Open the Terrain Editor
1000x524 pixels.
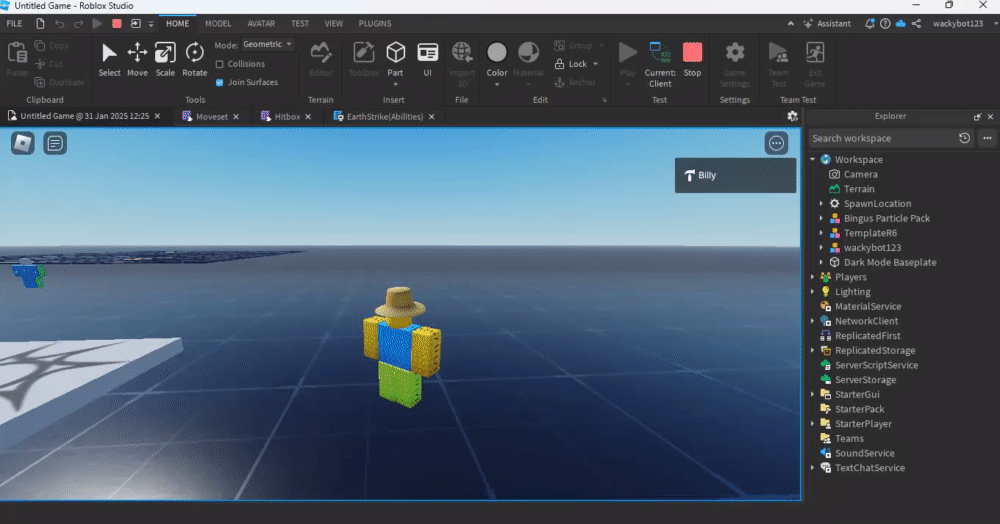click(321, 59)
